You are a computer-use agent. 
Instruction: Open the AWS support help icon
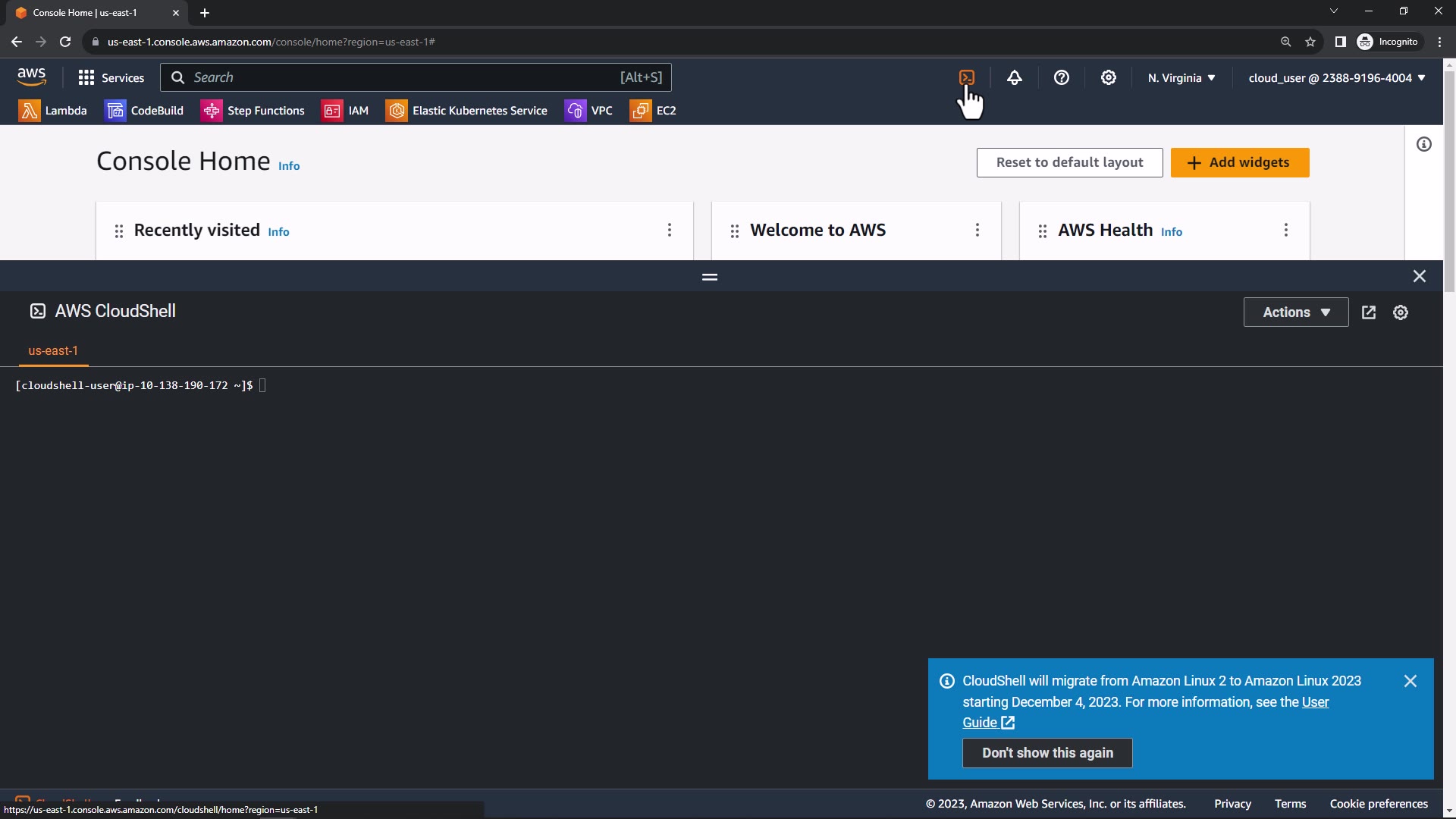[x=1061, y=77]
